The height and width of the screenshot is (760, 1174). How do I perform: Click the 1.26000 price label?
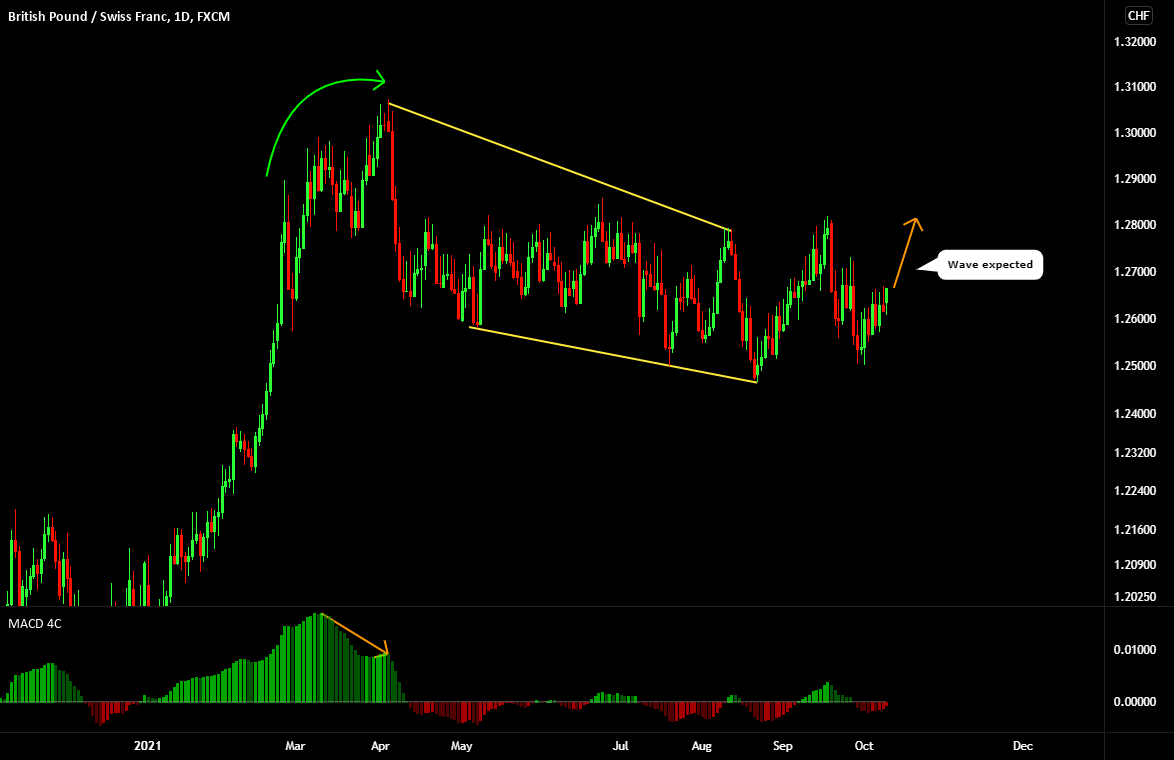click(1134, 318)
